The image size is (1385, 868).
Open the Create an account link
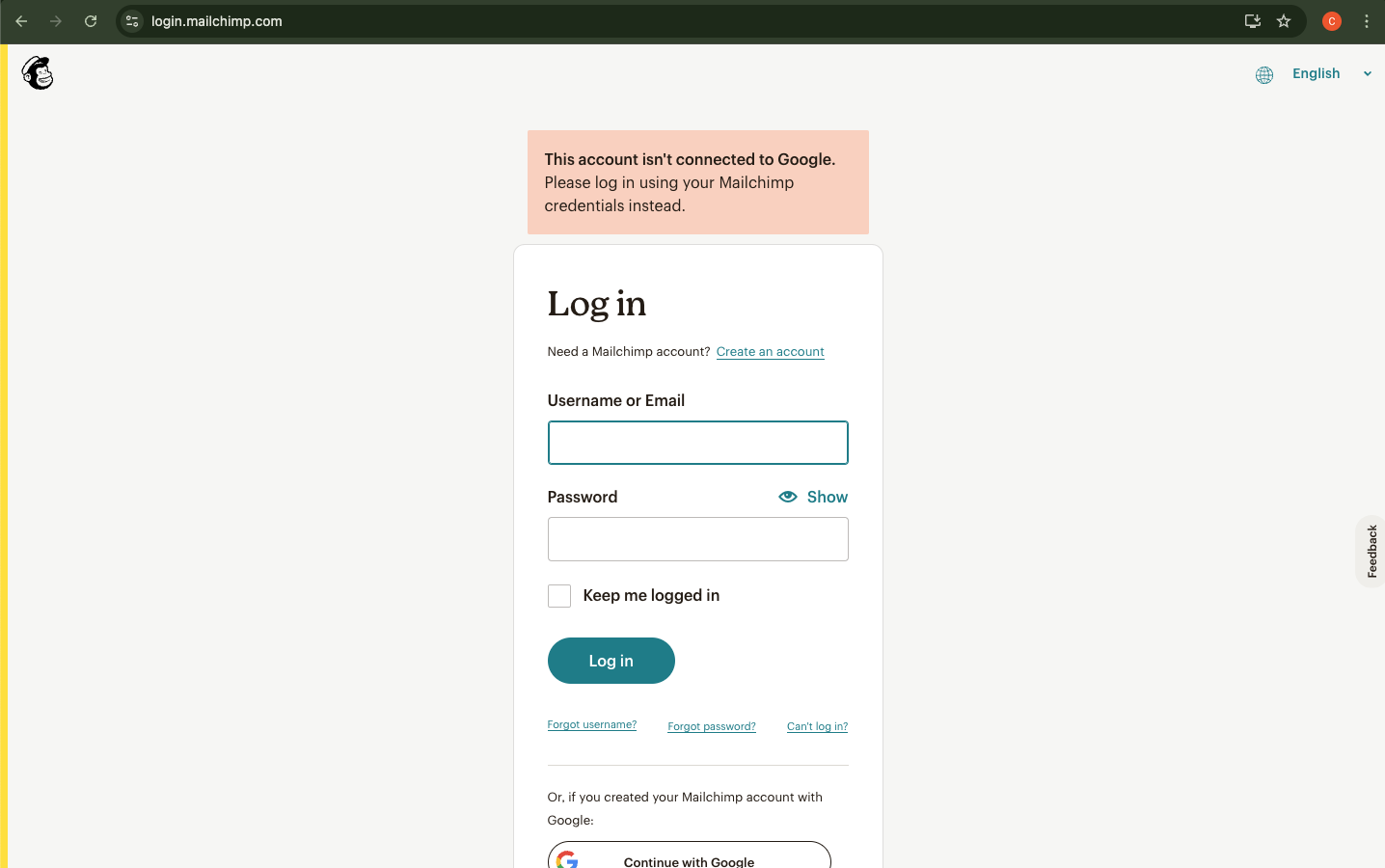771,352
